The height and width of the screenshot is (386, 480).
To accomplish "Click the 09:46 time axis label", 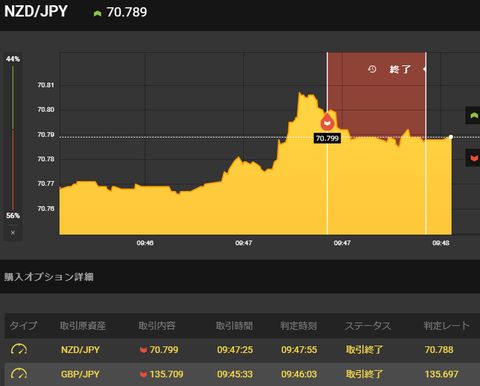I will (x=145, y=243).
